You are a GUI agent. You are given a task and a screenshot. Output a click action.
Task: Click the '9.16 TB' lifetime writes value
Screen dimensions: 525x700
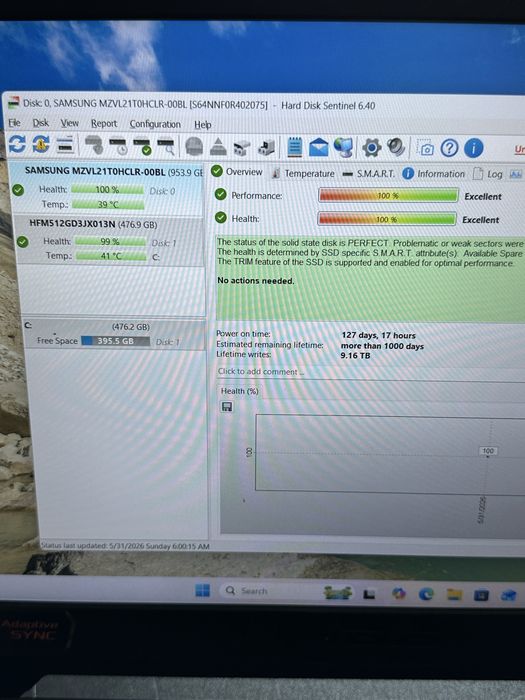click(x=355, y=356)
